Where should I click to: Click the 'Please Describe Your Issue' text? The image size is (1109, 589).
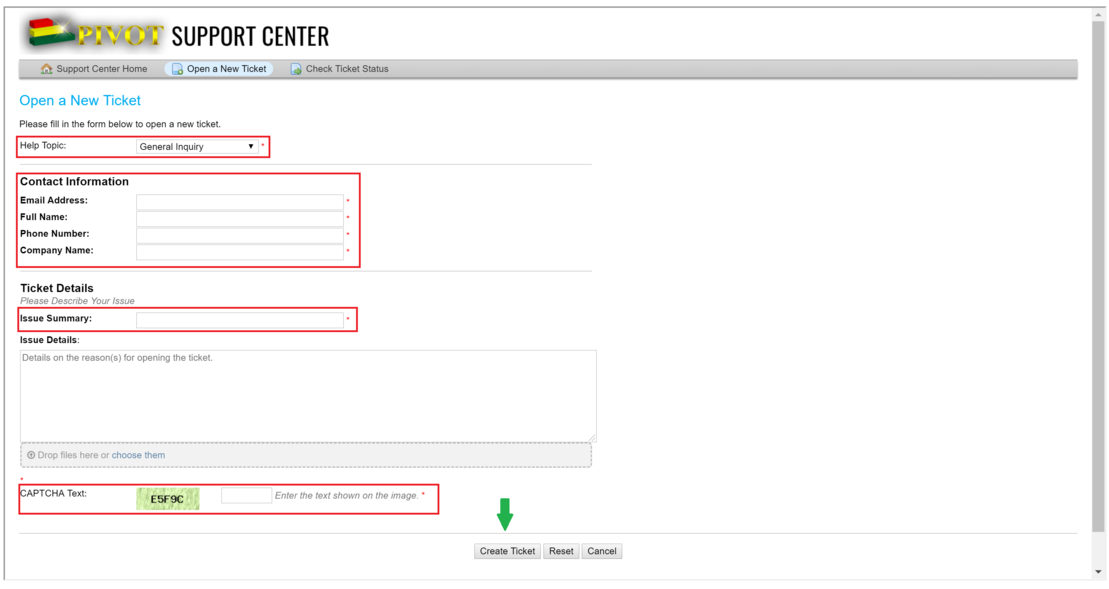tap(77, 301)
